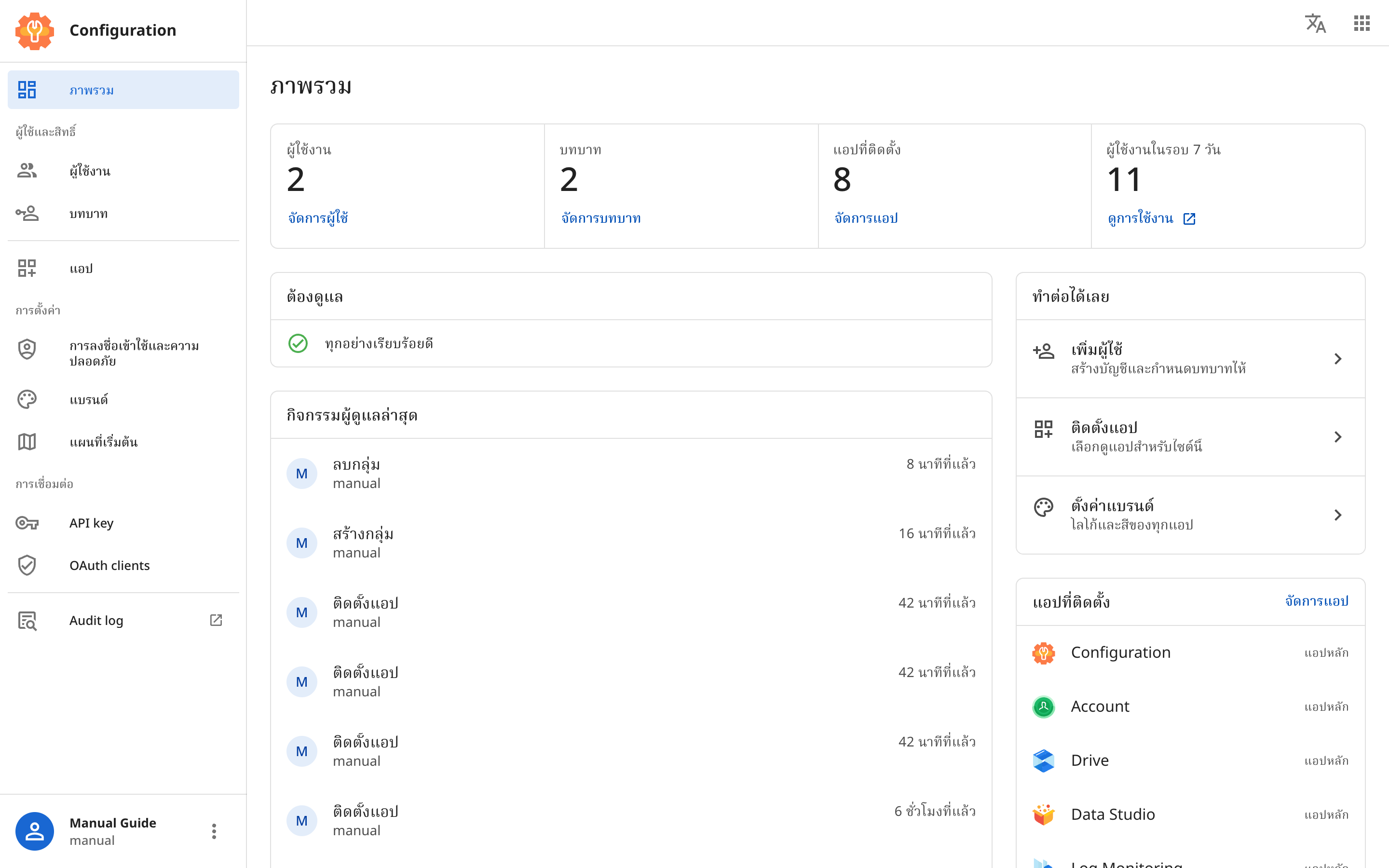Open บทบาท in the sidebar
The width and height of the screenshot is (1389, 868).
(123, 214)
